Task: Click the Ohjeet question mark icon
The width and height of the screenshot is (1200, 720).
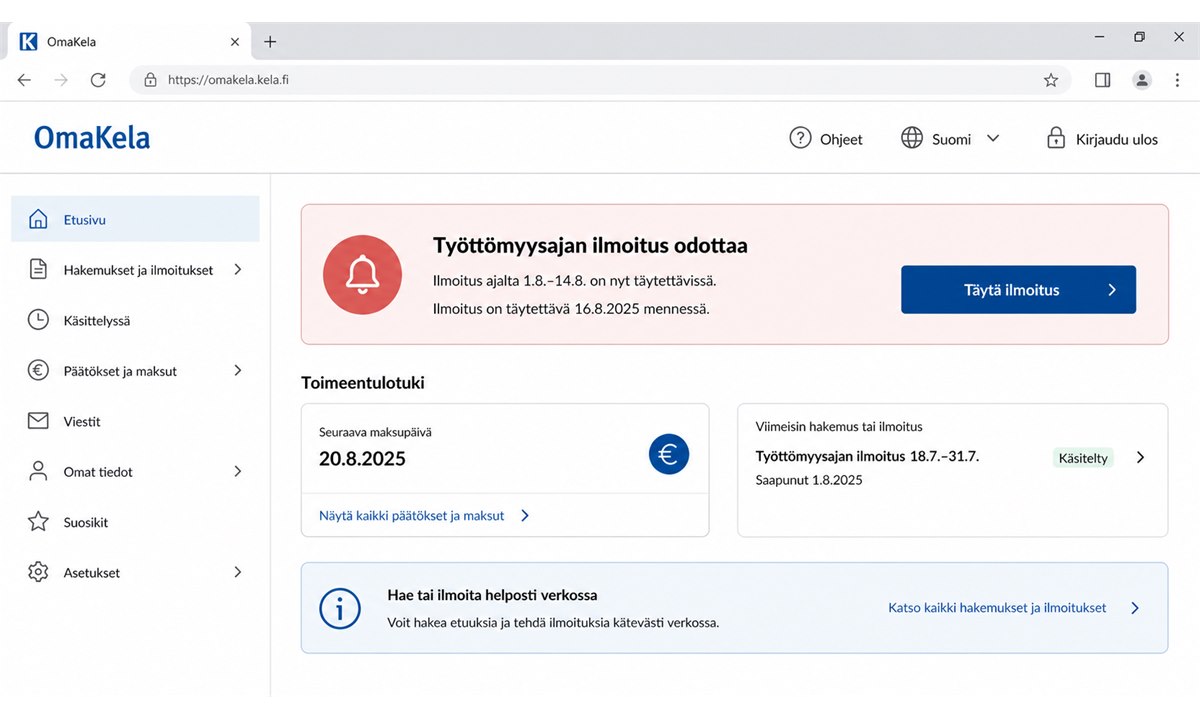Action: point(800,138)
